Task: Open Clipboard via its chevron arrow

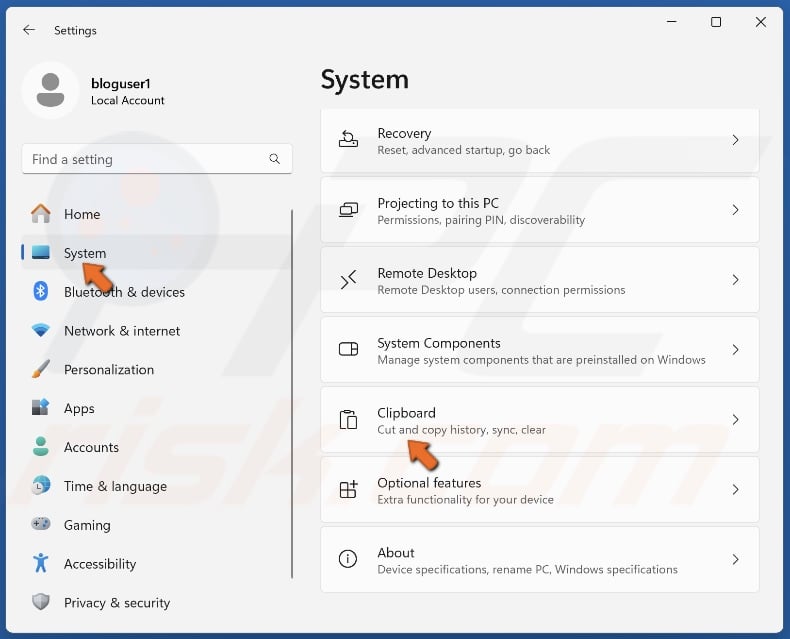Action: pyautogui.click(x=736, y=420)
